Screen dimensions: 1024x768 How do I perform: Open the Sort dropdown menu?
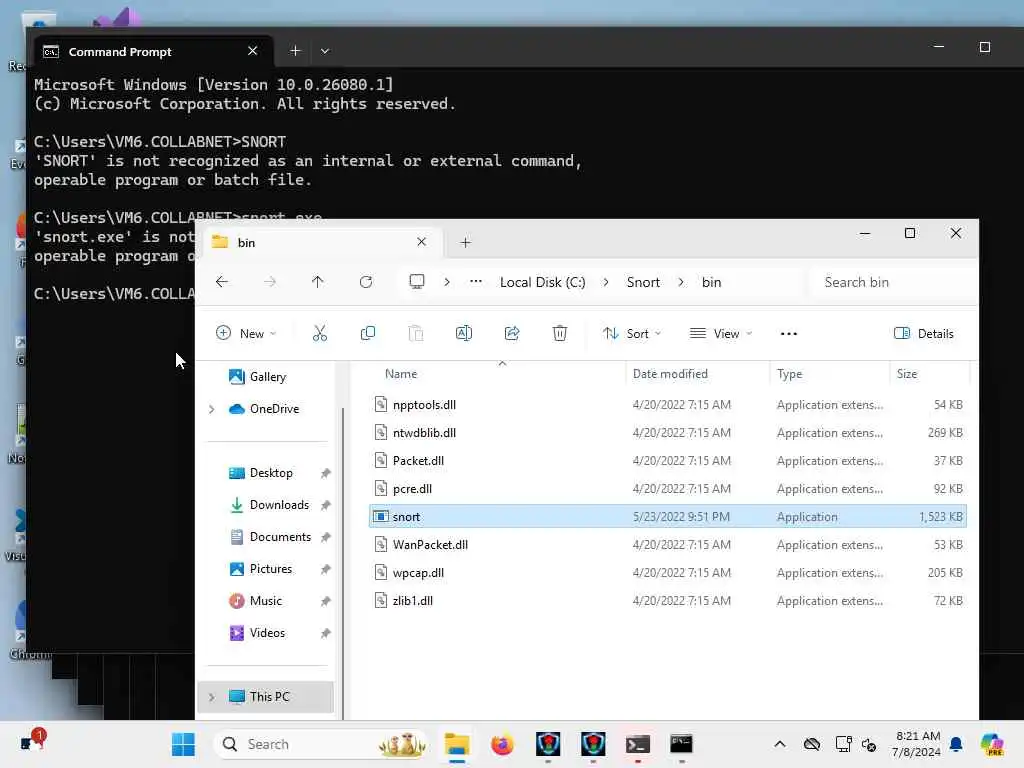[x=632, y=334]
